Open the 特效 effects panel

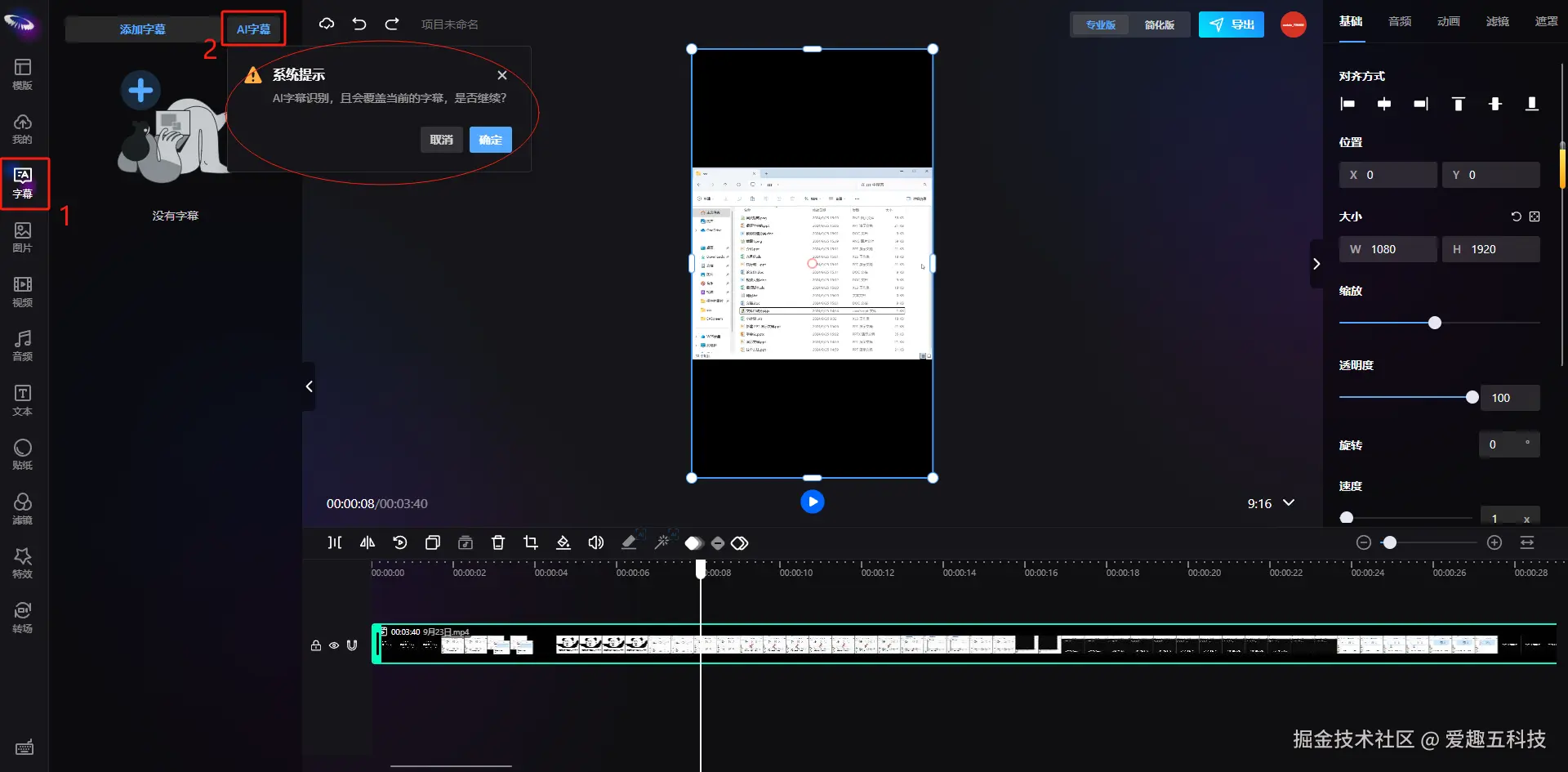click(23, 564)
